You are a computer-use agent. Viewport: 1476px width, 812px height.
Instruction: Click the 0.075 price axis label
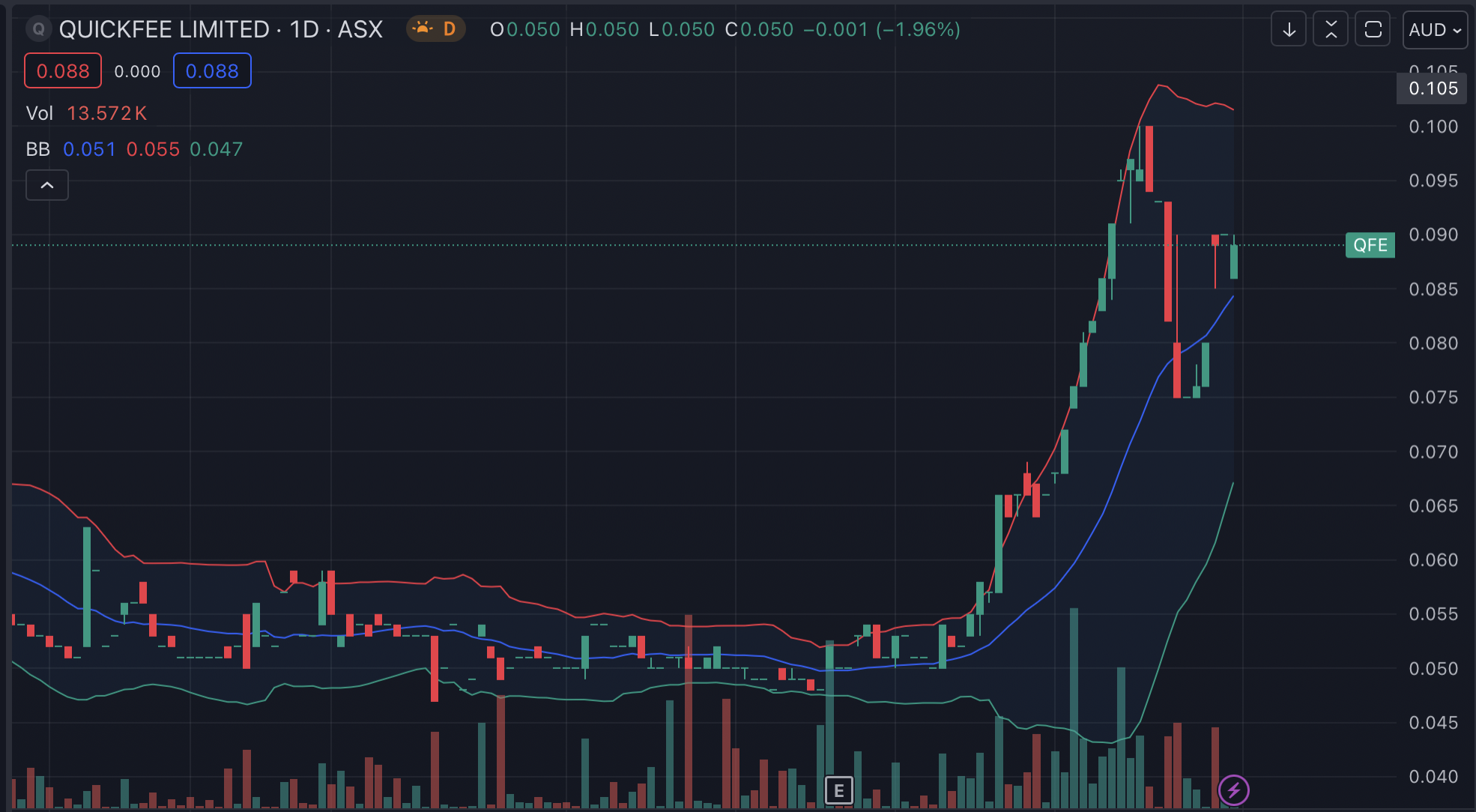click(1433, 397)
